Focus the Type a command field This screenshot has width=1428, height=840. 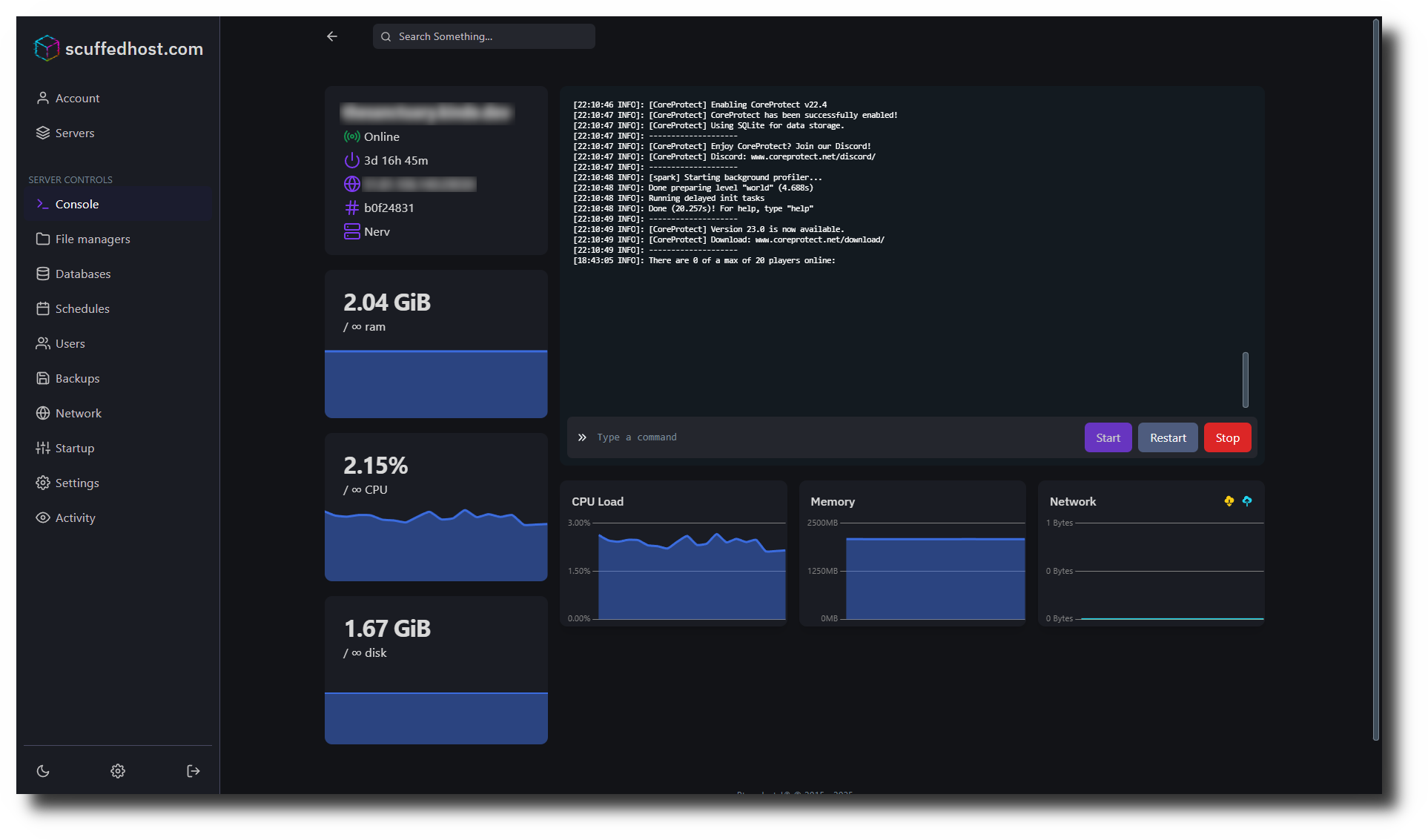pos(830,437)
